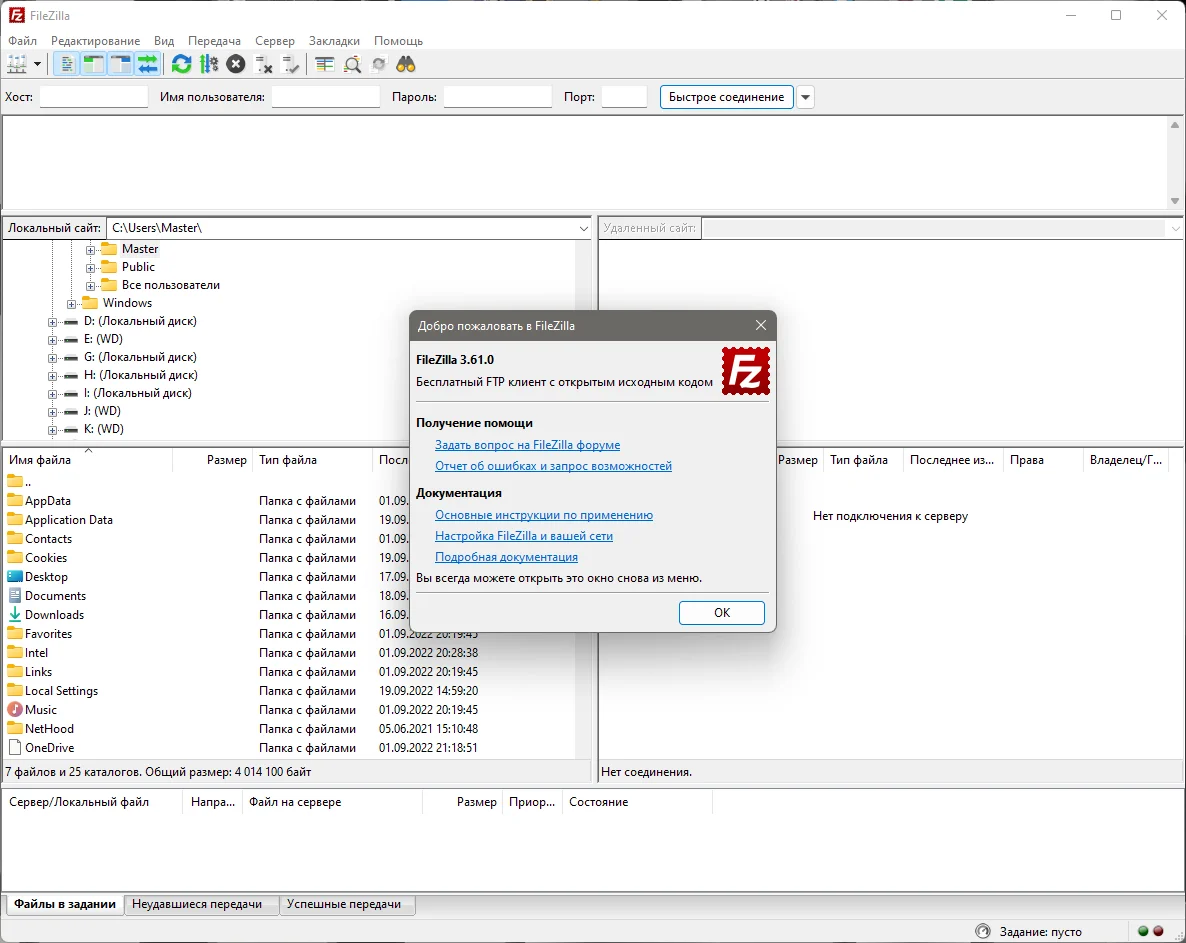Focus the Порт input field

click(x=624, y=97)
